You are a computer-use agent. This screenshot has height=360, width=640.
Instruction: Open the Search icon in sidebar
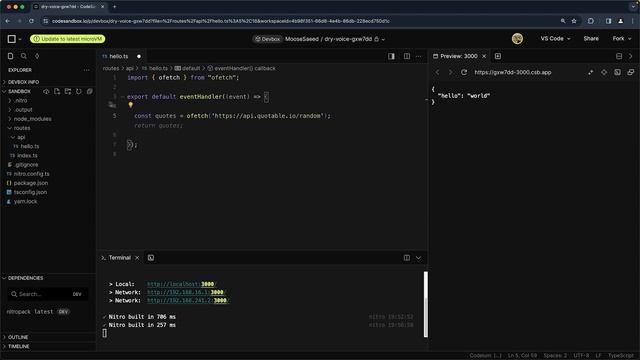click(24, 56)
